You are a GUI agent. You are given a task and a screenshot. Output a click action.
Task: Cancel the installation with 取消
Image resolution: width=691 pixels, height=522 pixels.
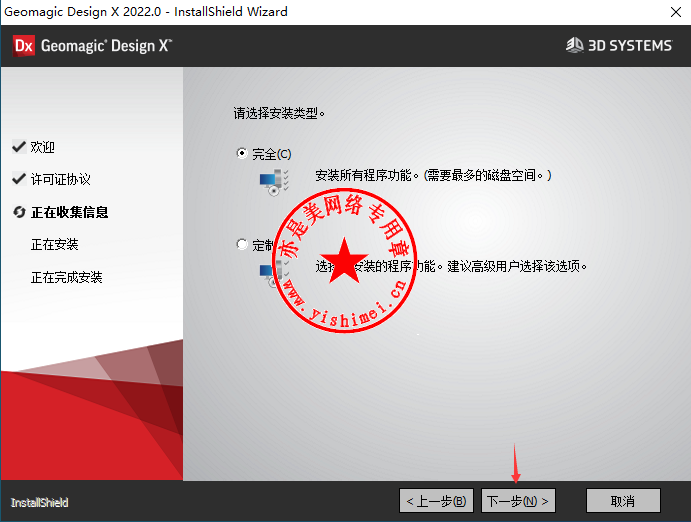click(623, 500)
